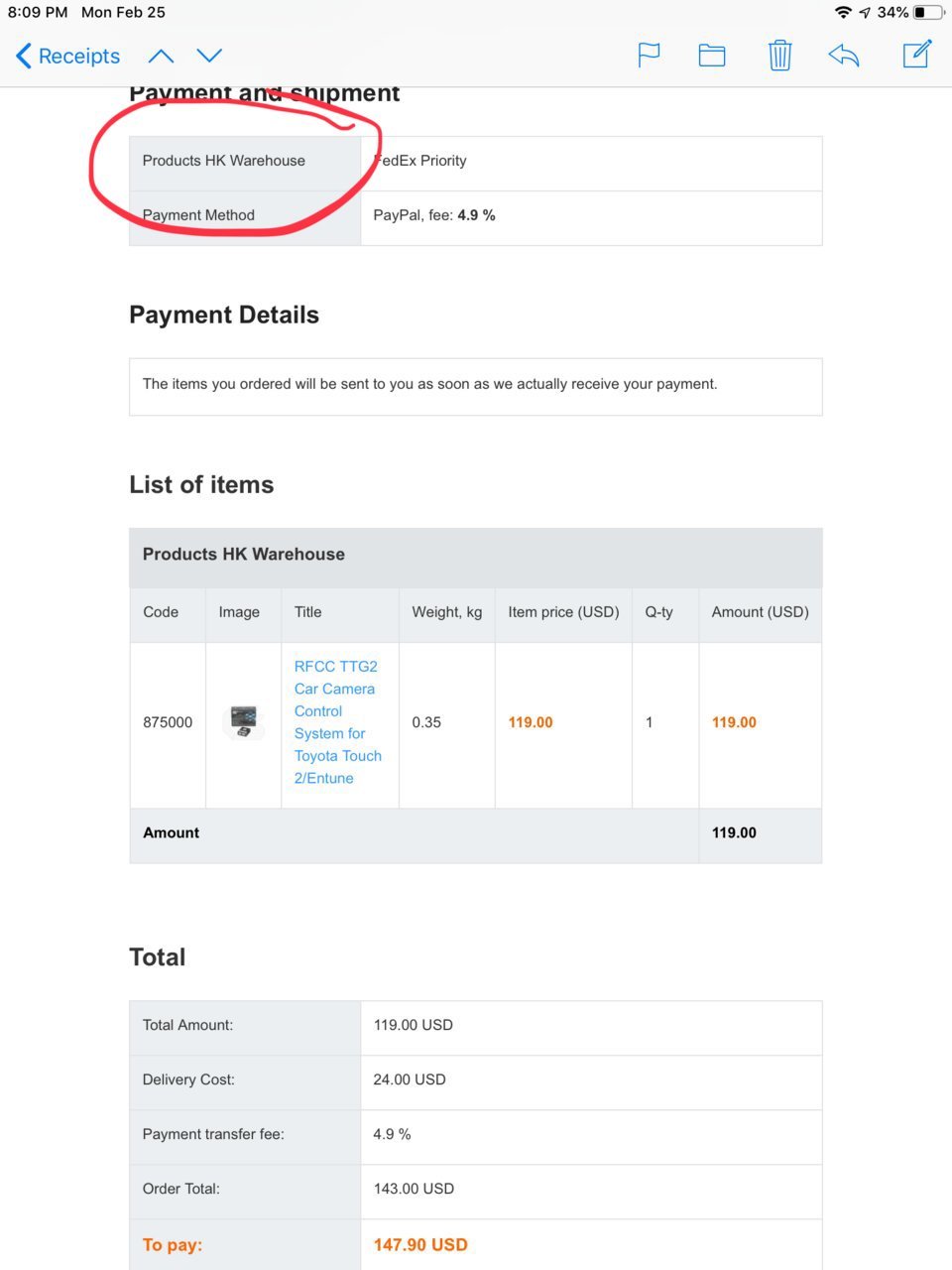Tap the Products HK Warehouse table header
The height and width of the screenshot is (1270, 952).
click(476, 555)
